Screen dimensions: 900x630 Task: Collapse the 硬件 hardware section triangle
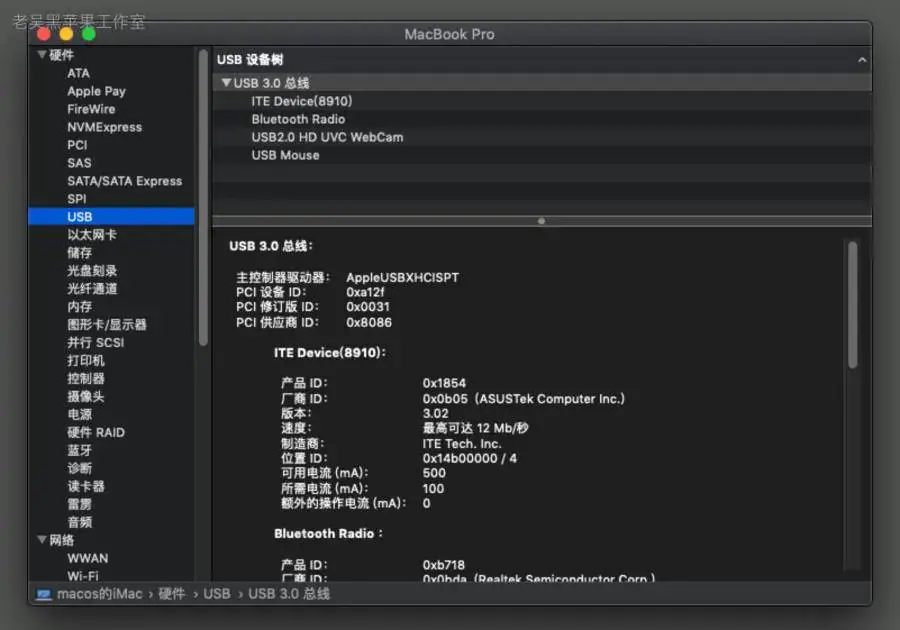pyautogui.click(x=42, y=55)
